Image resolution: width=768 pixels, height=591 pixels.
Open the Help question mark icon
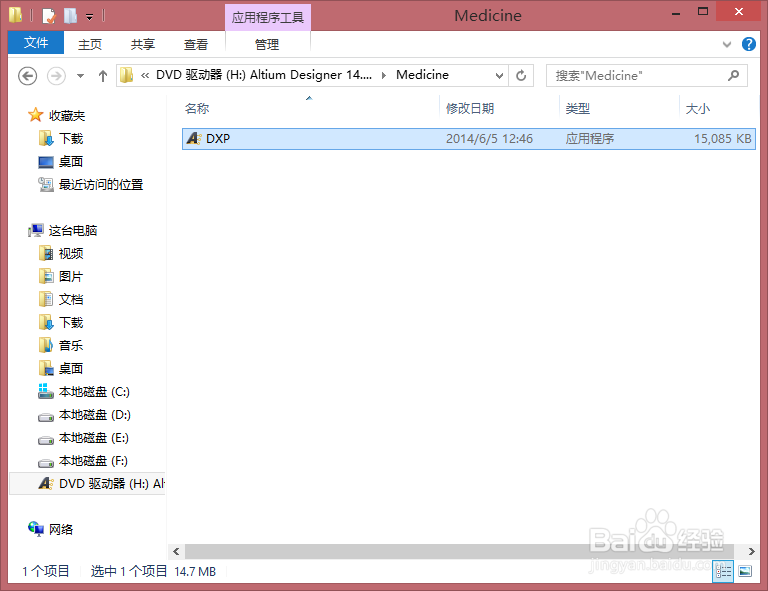click(x=748, y=44)
